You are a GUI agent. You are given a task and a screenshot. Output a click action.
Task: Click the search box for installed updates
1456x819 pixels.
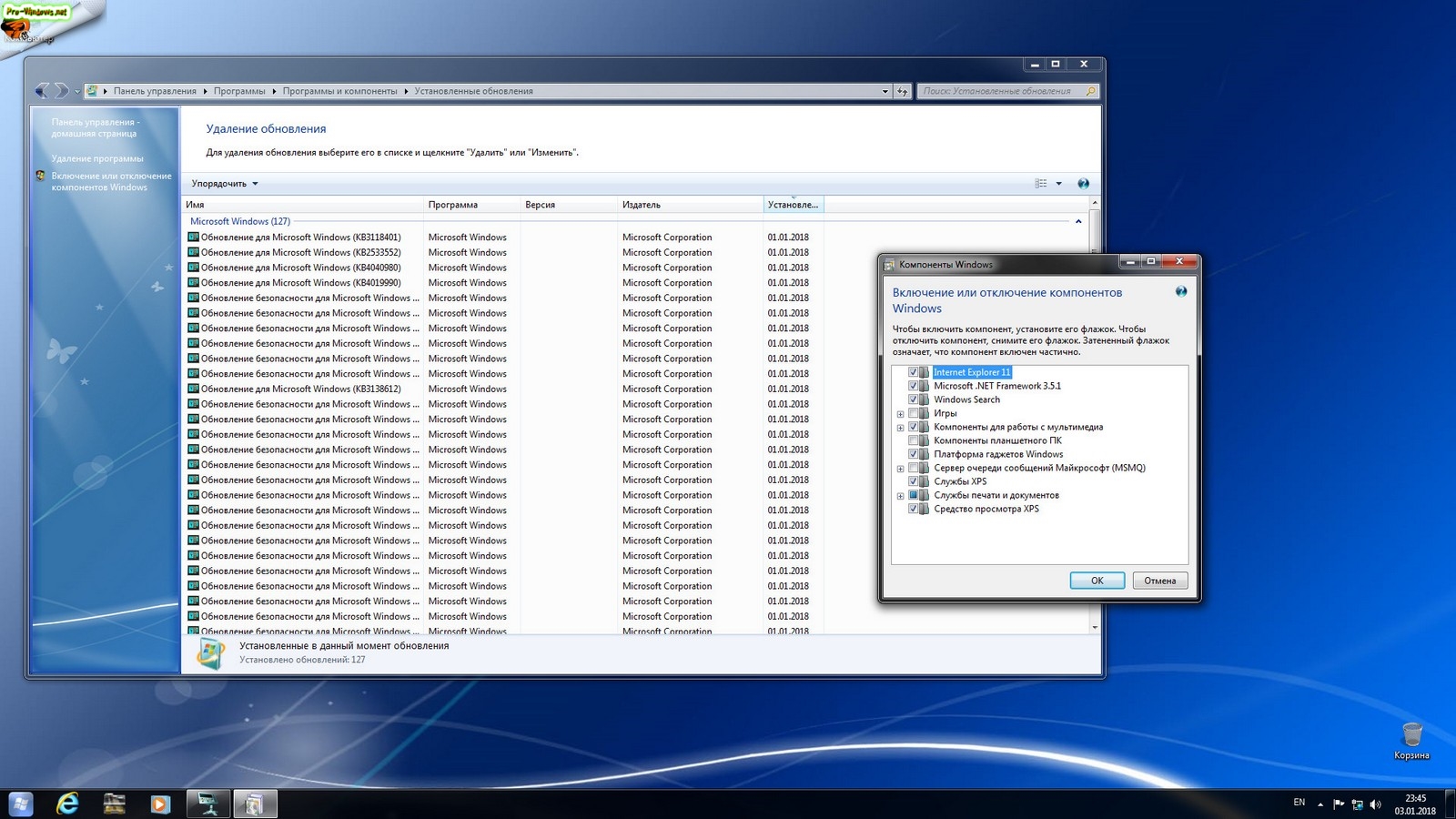[1001, 91]
